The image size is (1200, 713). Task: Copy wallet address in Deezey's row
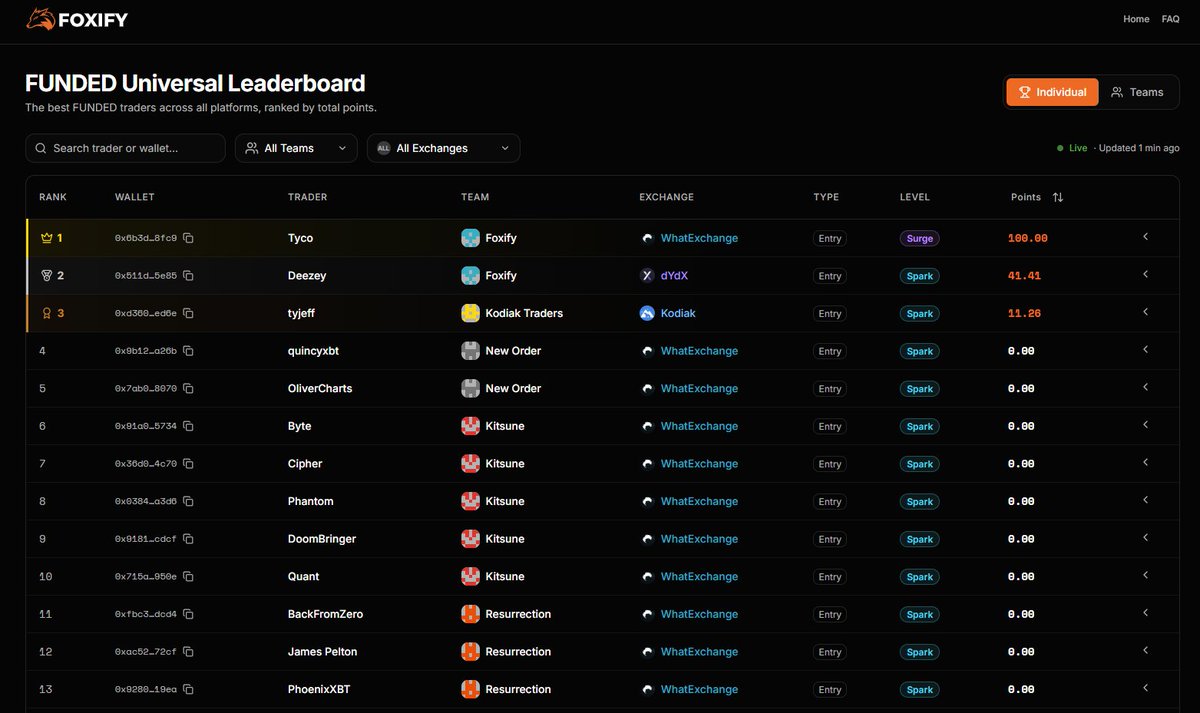point(188,276)
